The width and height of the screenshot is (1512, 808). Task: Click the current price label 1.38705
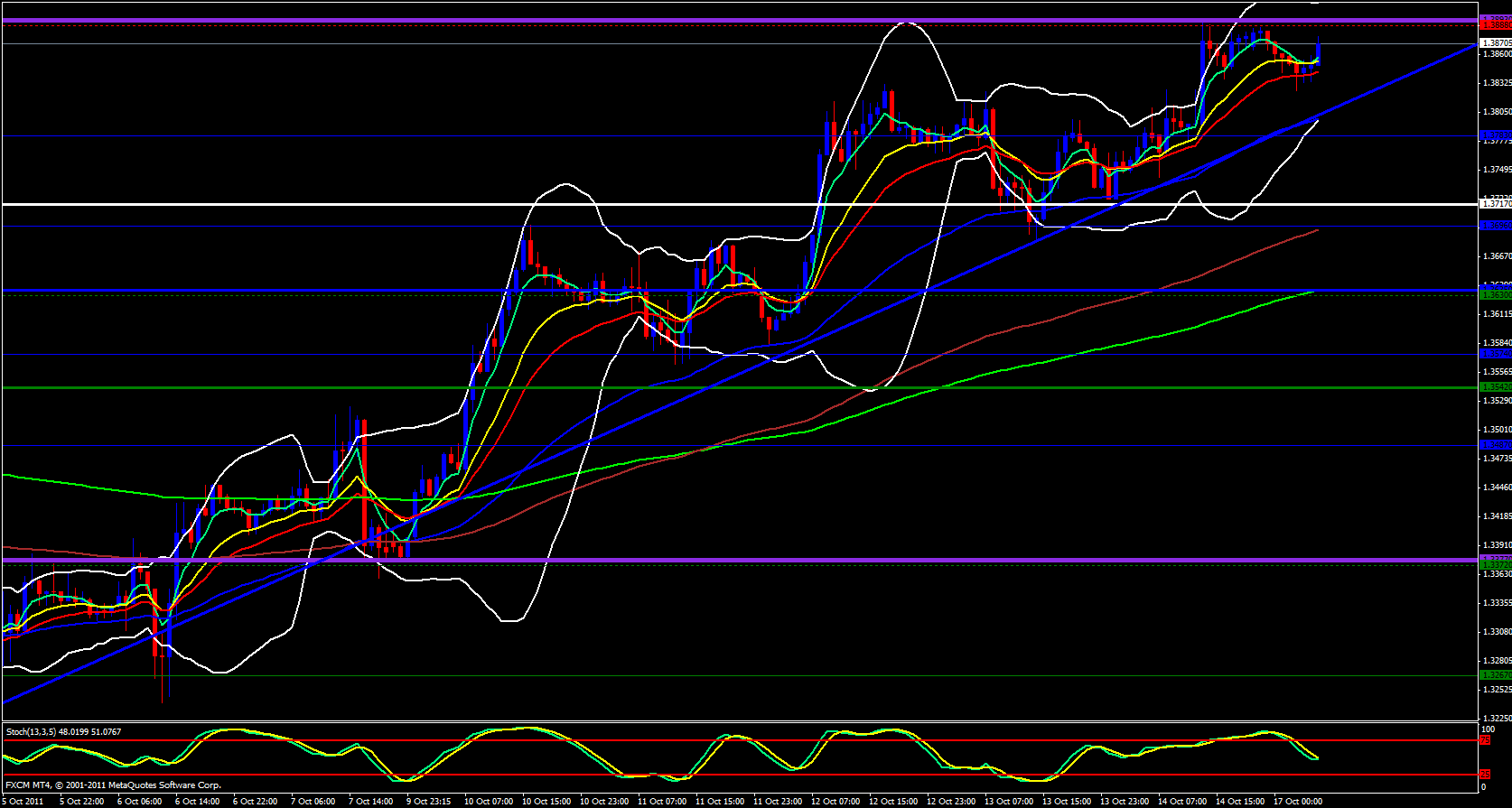pyautogui.click(x=1495, y=42)
